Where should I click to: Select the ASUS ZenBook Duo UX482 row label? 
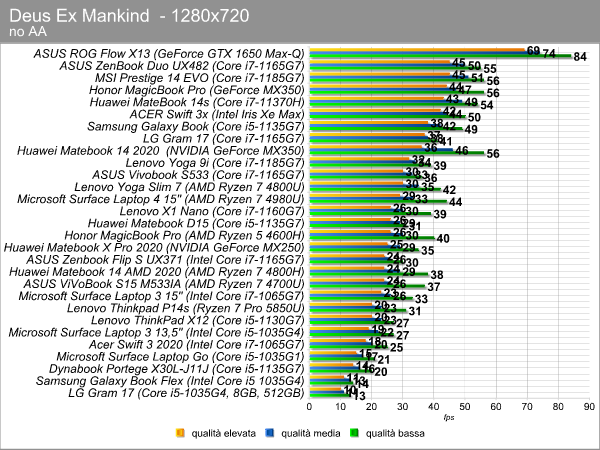coord(182,66)
